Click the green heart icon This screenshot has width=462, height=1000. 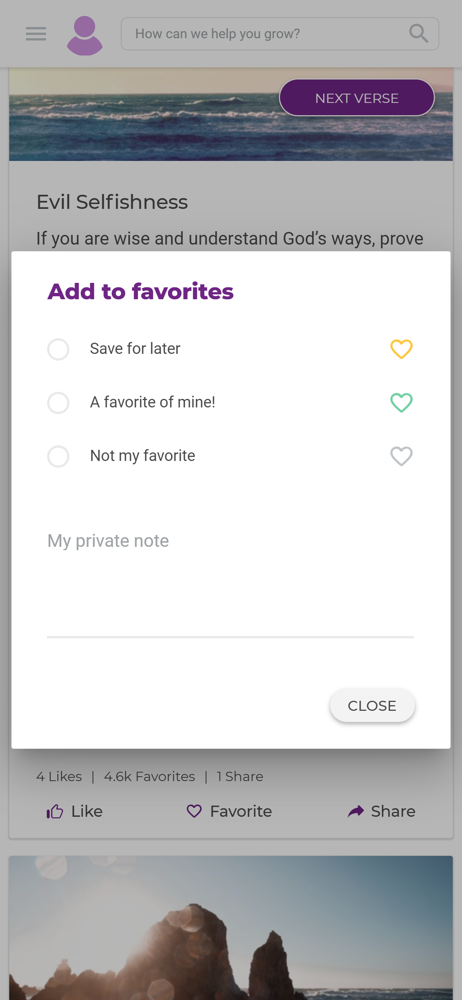coord(401,402)
